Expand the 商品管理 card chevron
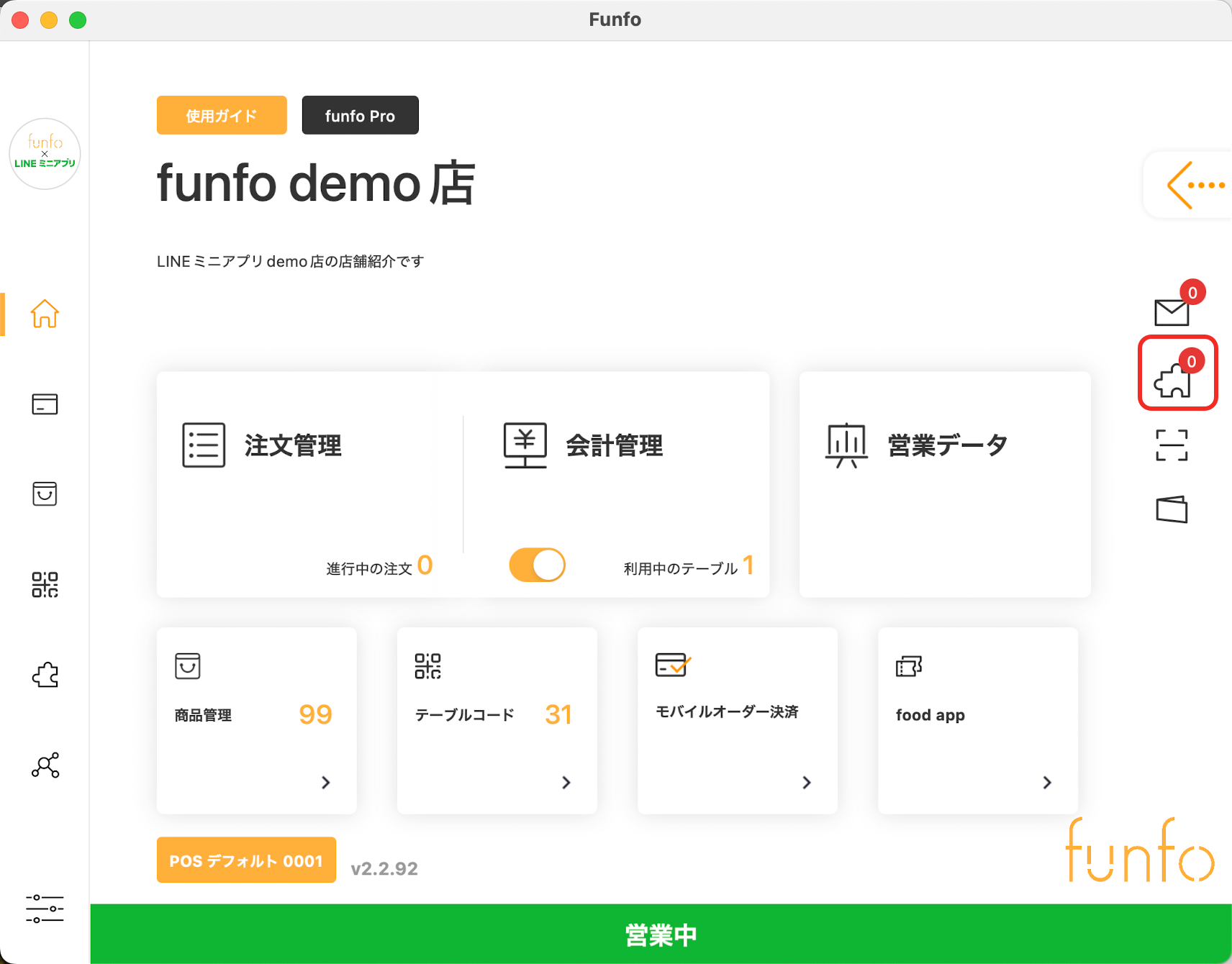Screen dimensions: 1232x964 tap(326, 783)
